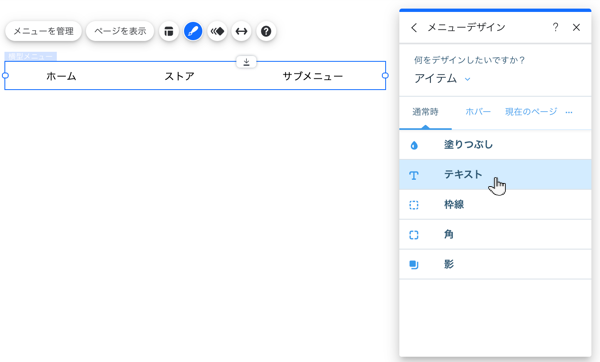Open the 角 settings row
Screen dimensions: 600x362
tap(495, 234)
